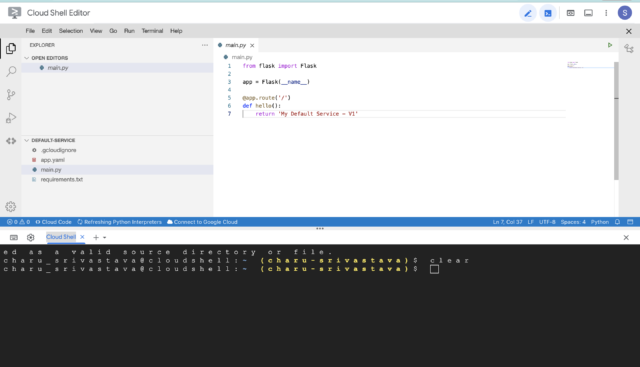Change Spaces: 4 indentation setting

click(573, 222)
